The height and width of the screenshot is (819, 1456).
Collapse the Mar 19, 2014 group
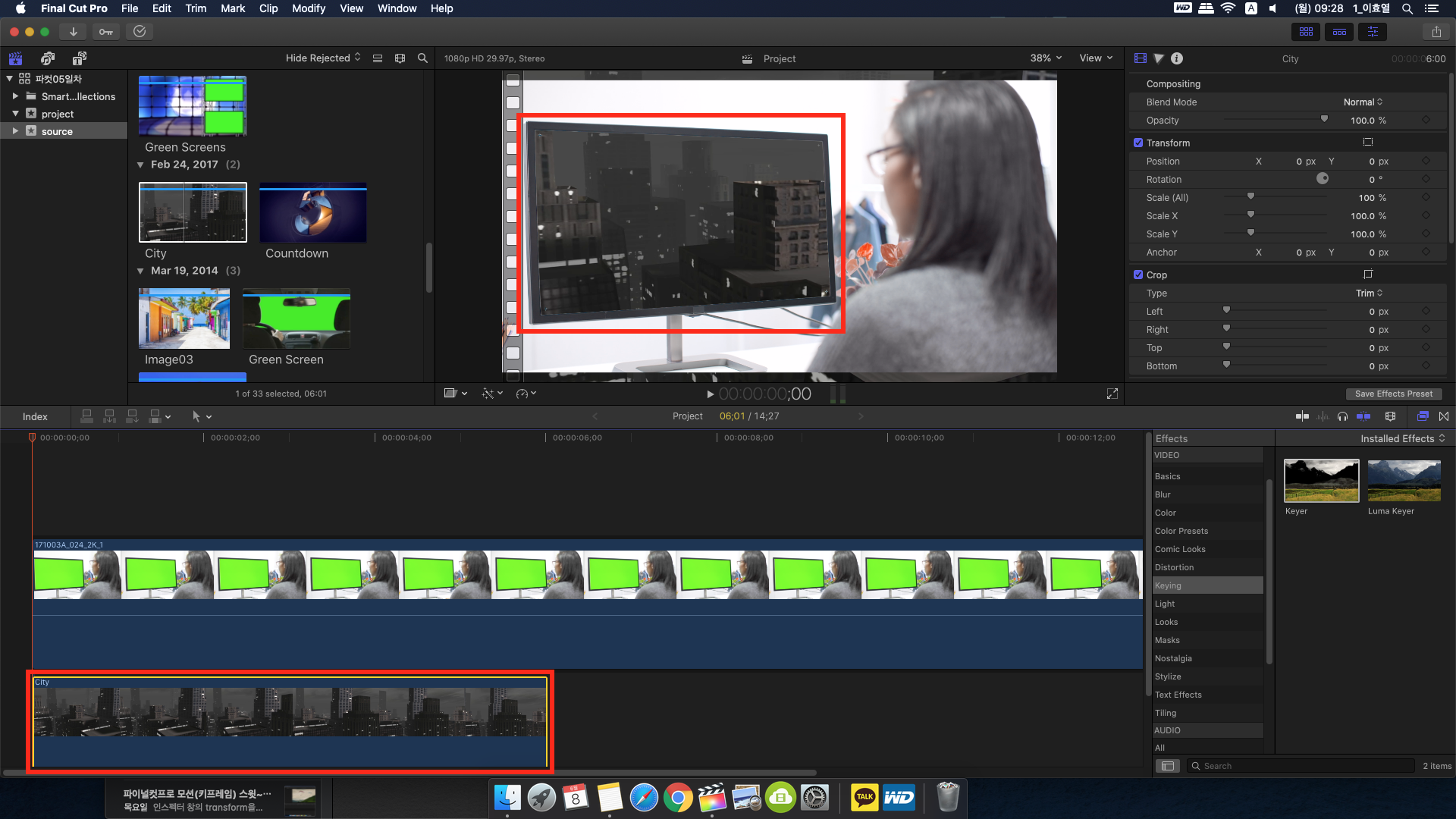click(140, 271)
